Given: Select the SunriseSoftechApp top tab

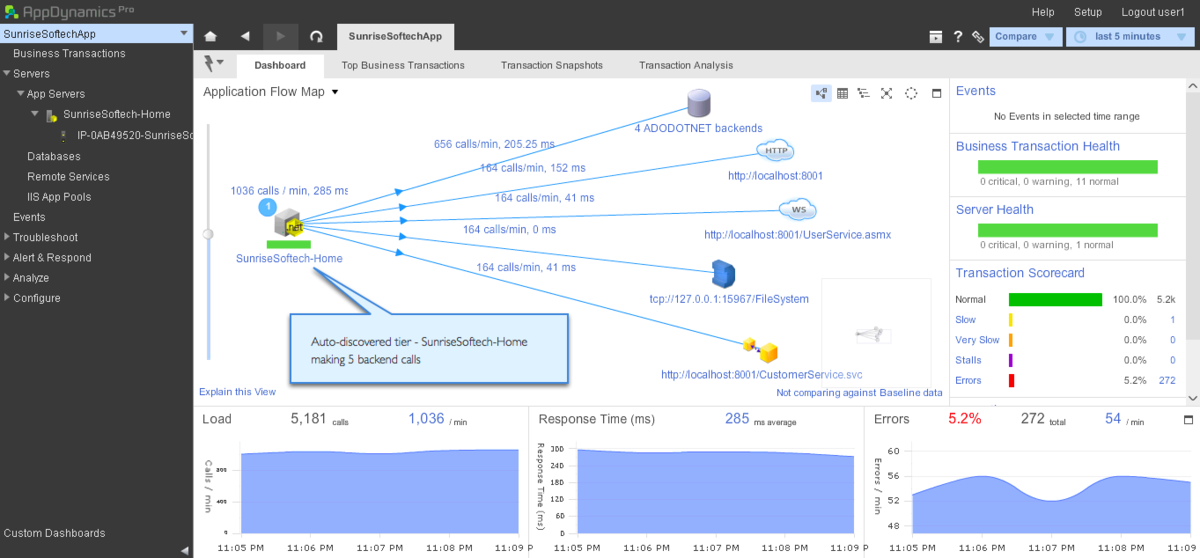Looking at the screenshot, I should coord(395,36).
